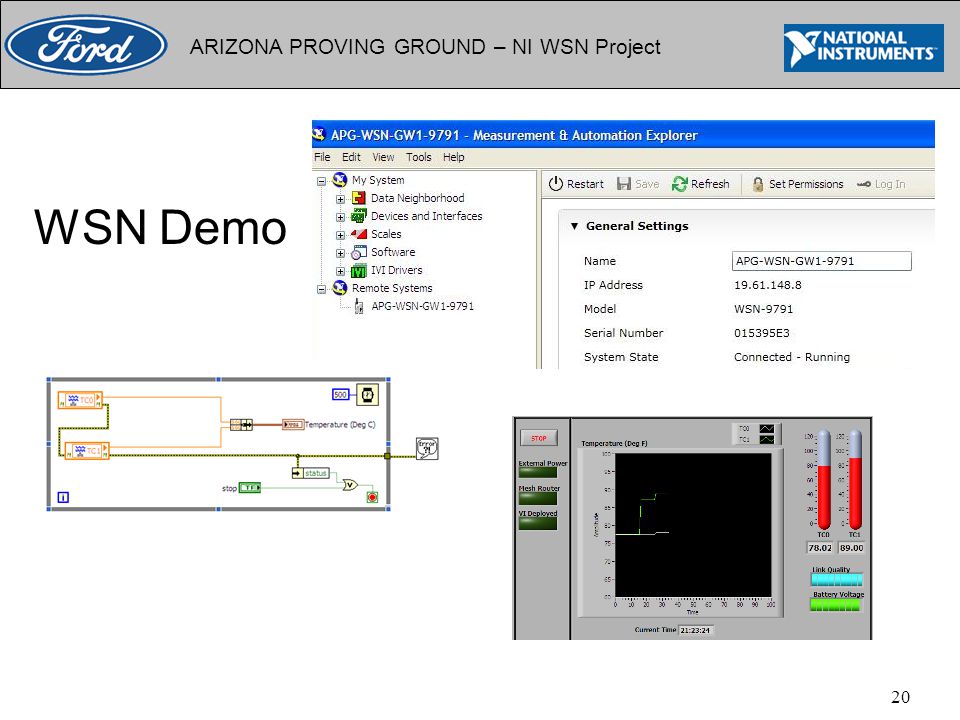Expand the IVI Drivers node
The height and width of the screenshot is (720, 960).
[340, 271]
